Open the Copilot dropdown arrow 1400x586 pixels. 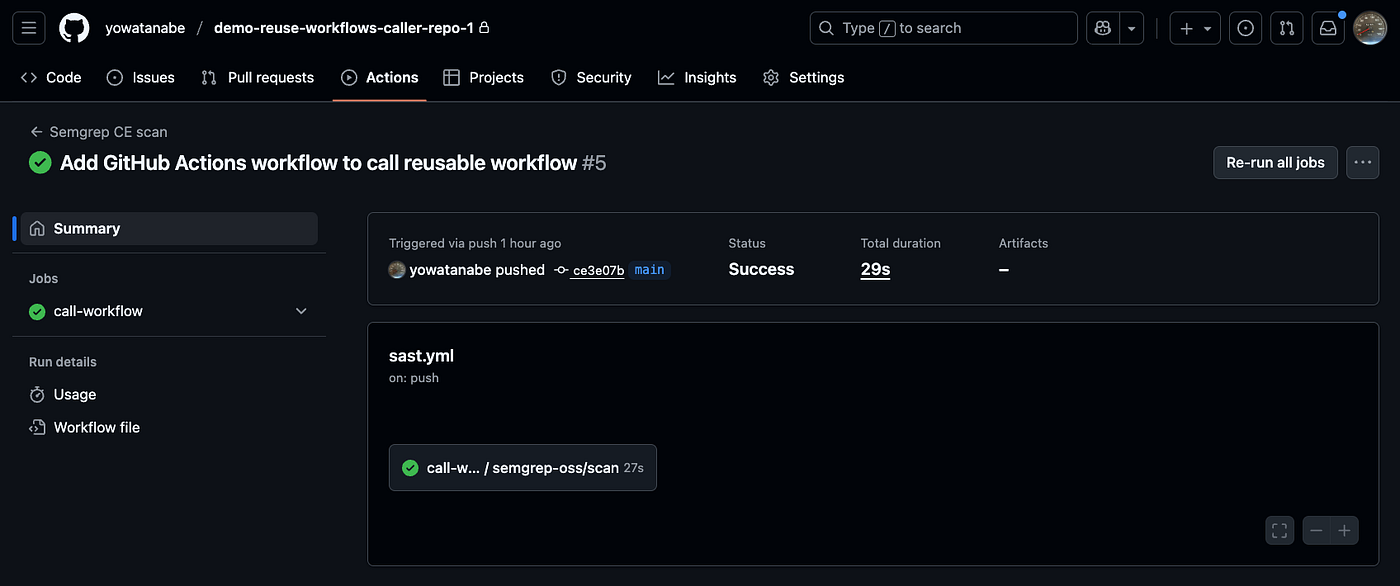pyautogui.click(x=1132, y=28)
